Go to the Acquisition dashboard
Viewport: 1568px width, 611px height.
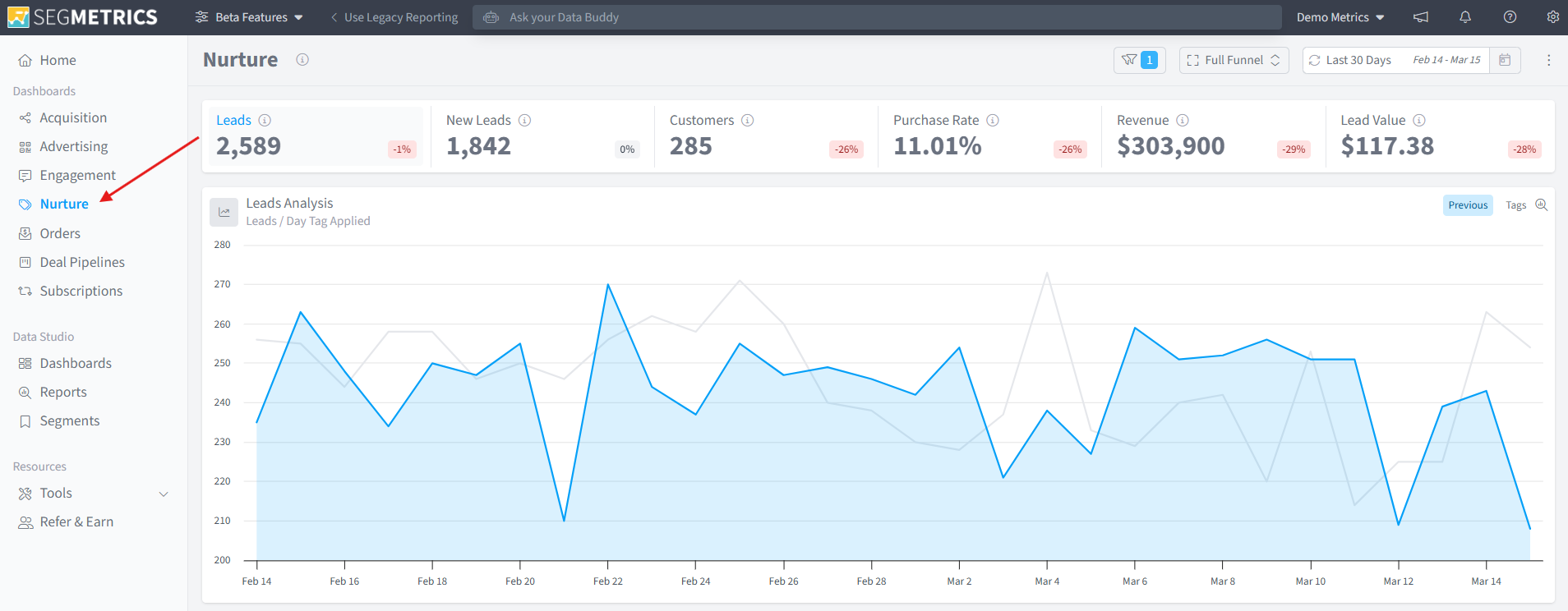73,118
